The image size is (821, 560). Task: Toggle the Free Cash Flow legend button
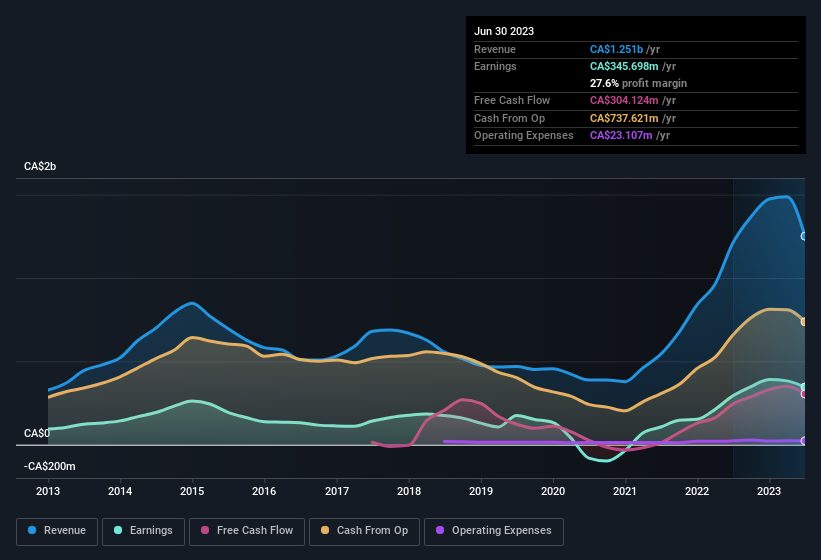247,531
